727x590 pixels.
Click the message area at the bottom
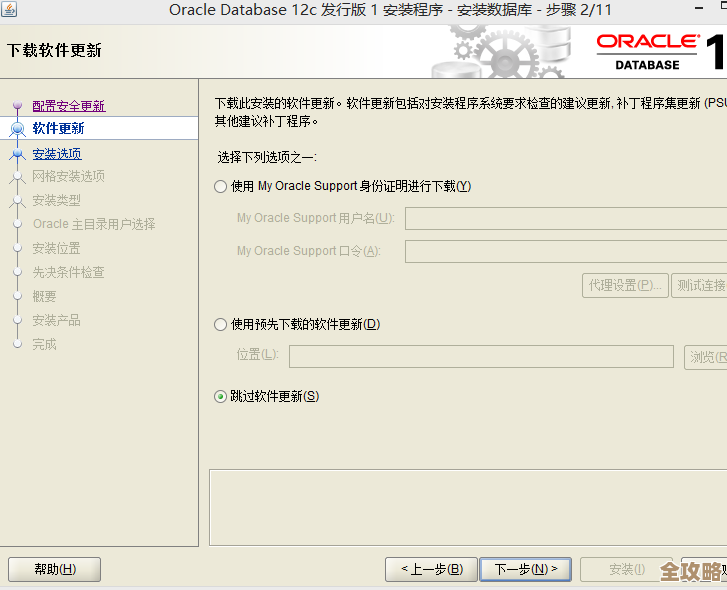[x=468, y=508]
